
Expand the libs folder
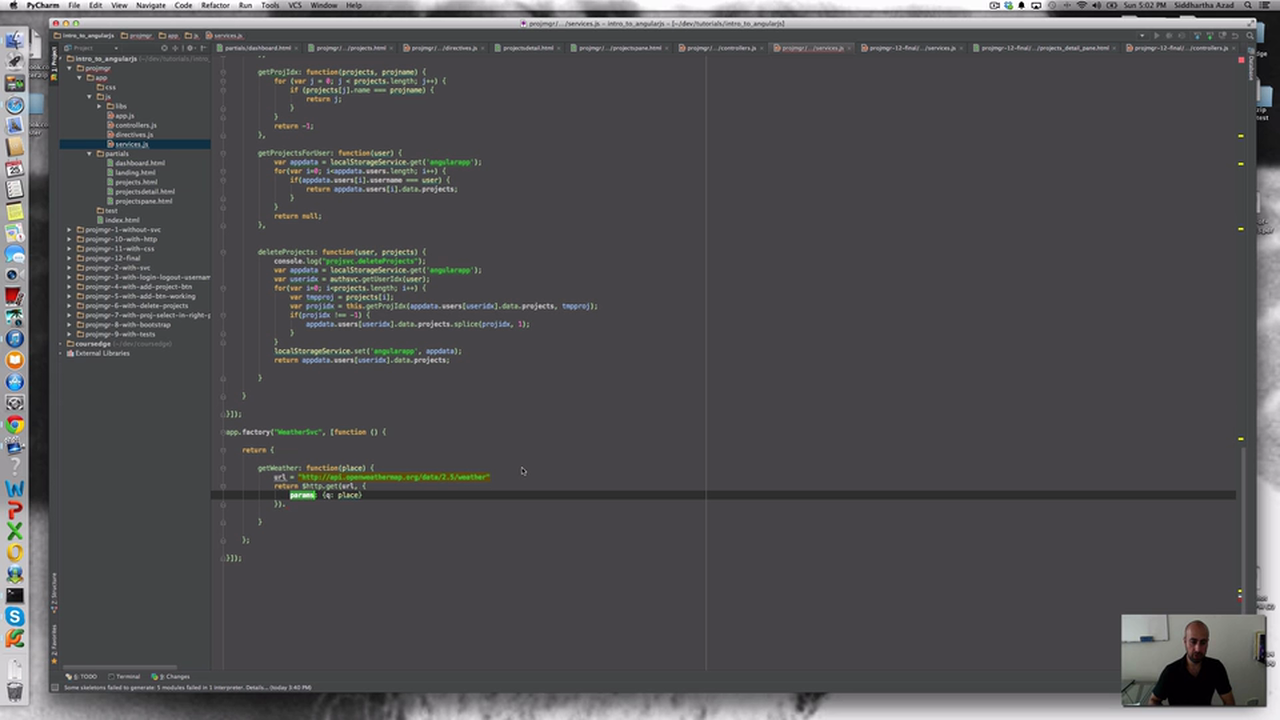pyautogui.click(x=99, y=106)
